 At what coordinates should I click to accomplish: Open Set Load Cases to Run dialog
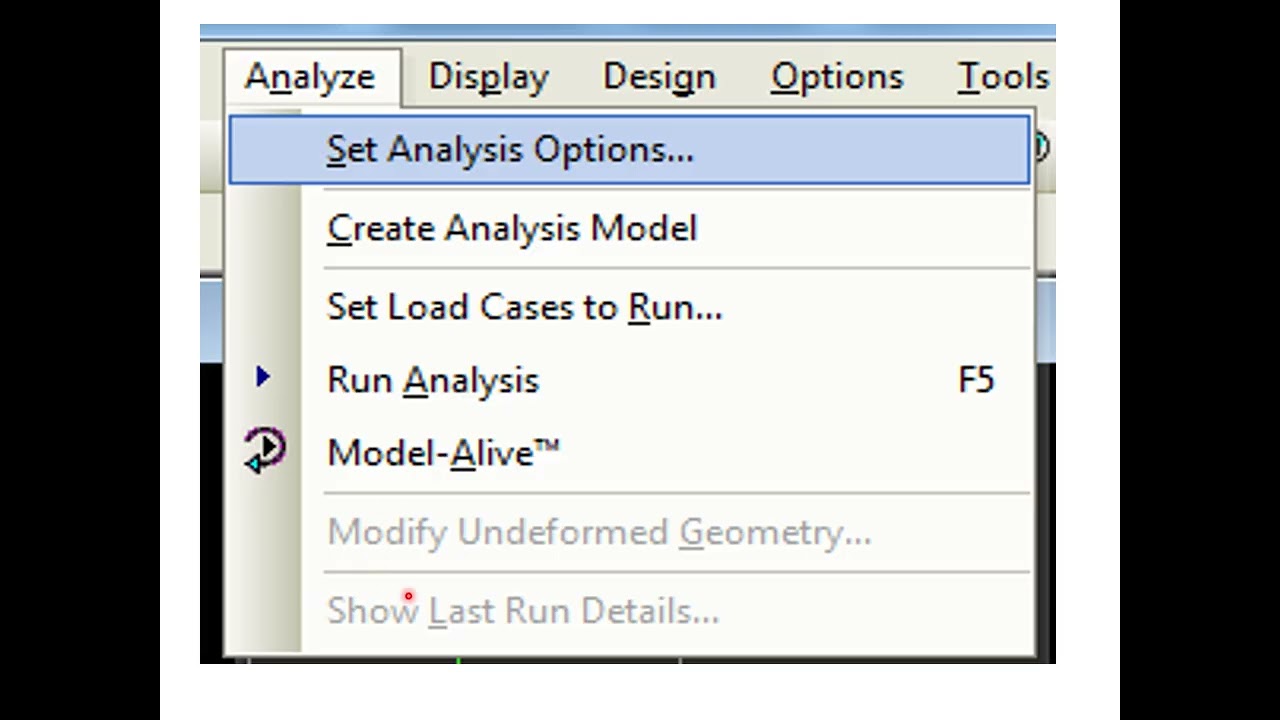point(524,306)
